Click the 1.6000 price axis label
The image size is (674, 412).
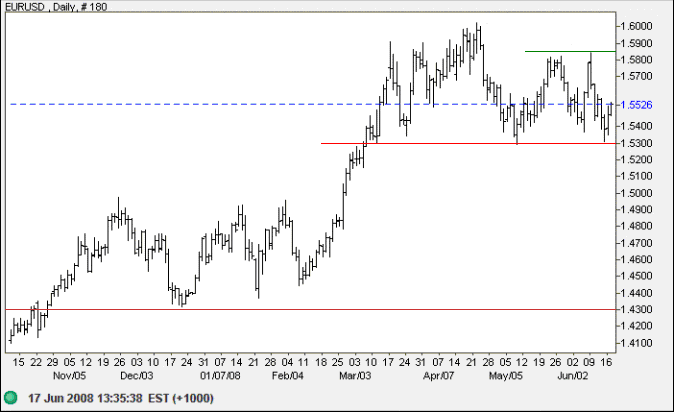click(636, 26)
